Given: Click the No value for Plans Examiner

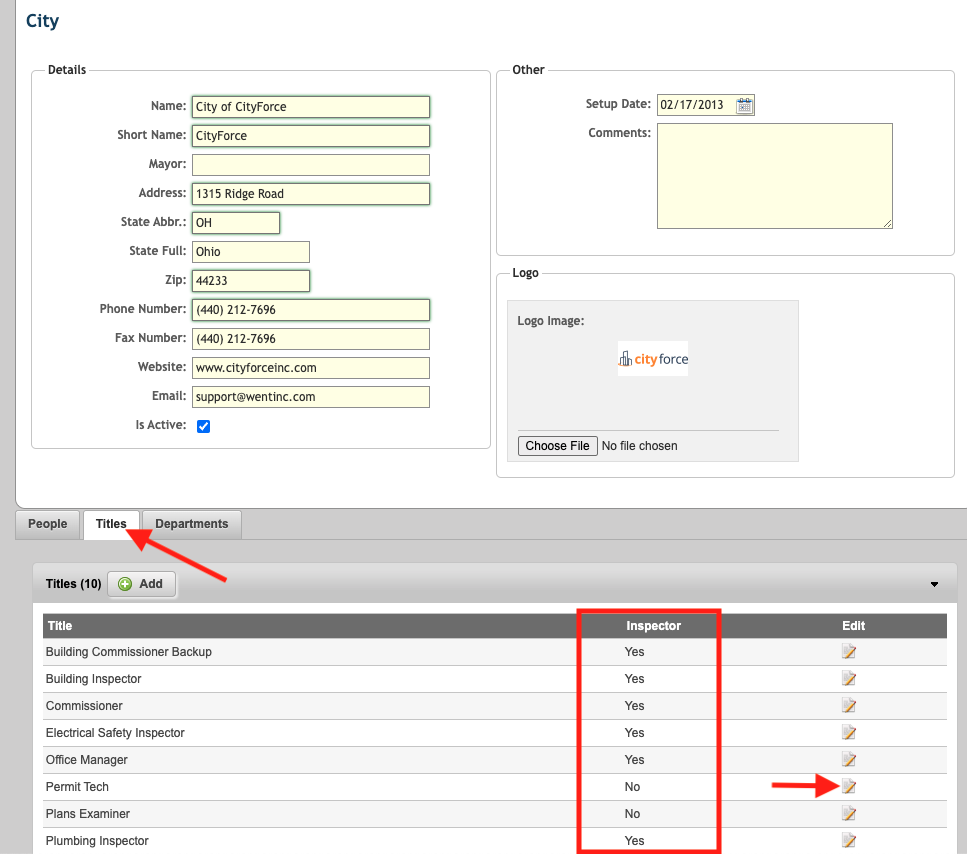Looking at the screenshot, I should tap(632, 814).
